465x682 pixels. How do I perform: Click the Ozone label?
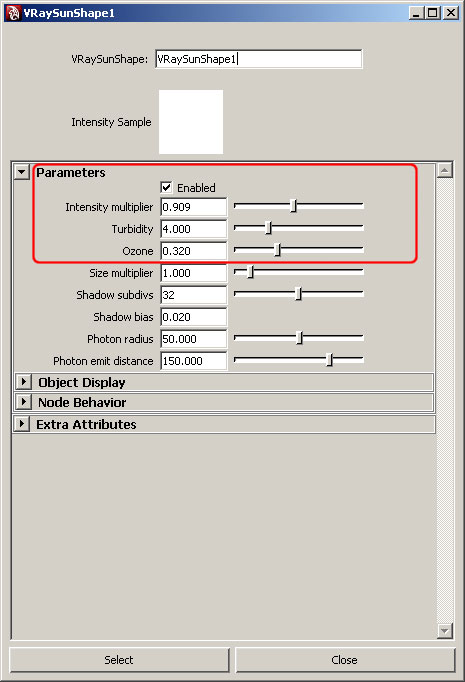pos(137,251)
